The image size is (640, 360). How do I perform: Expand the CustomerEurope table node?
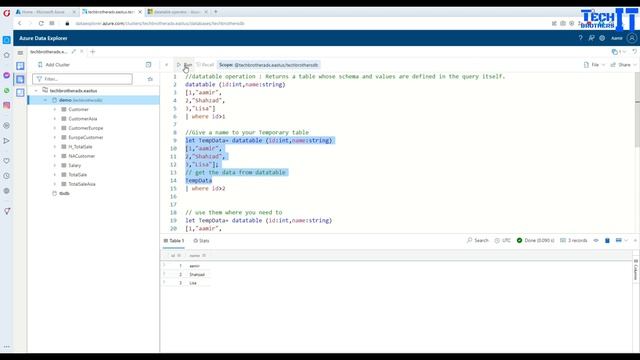tap(55, 128)
